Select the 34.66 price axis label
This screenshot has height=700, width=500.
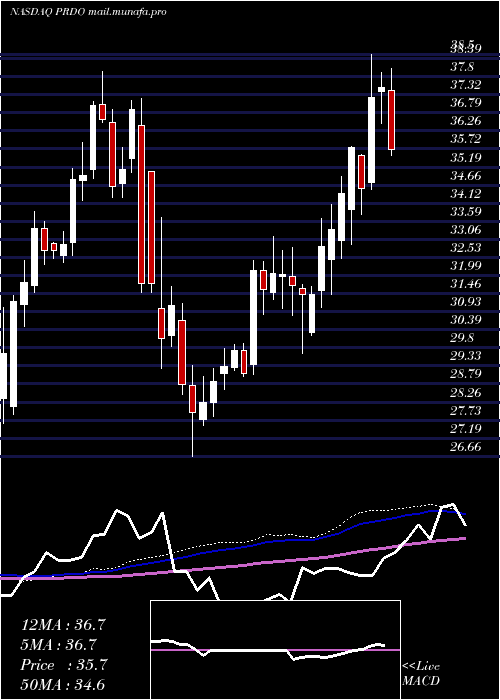pyautogui.click(x=466, y=175)
